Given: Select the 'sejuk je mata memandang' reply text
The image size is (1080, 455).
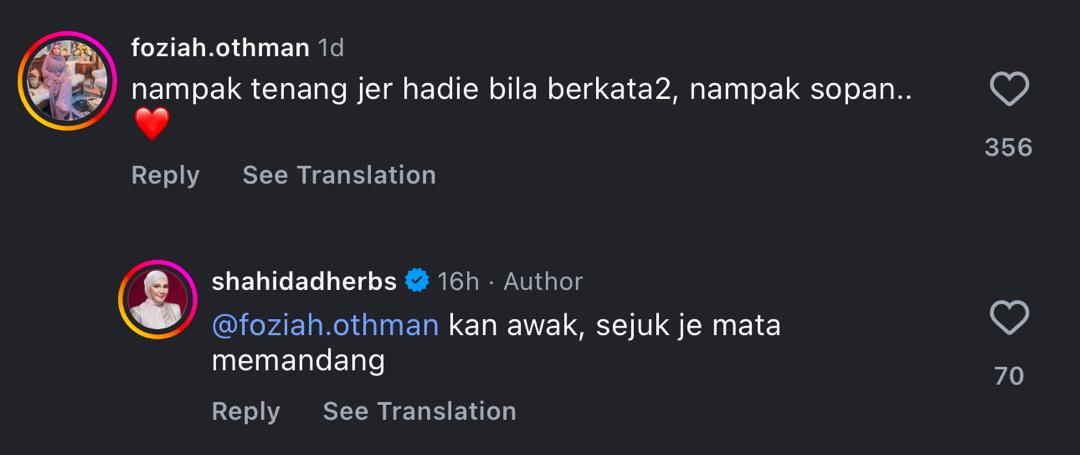Looking at the screenshot, I should (x=612, y=326).
